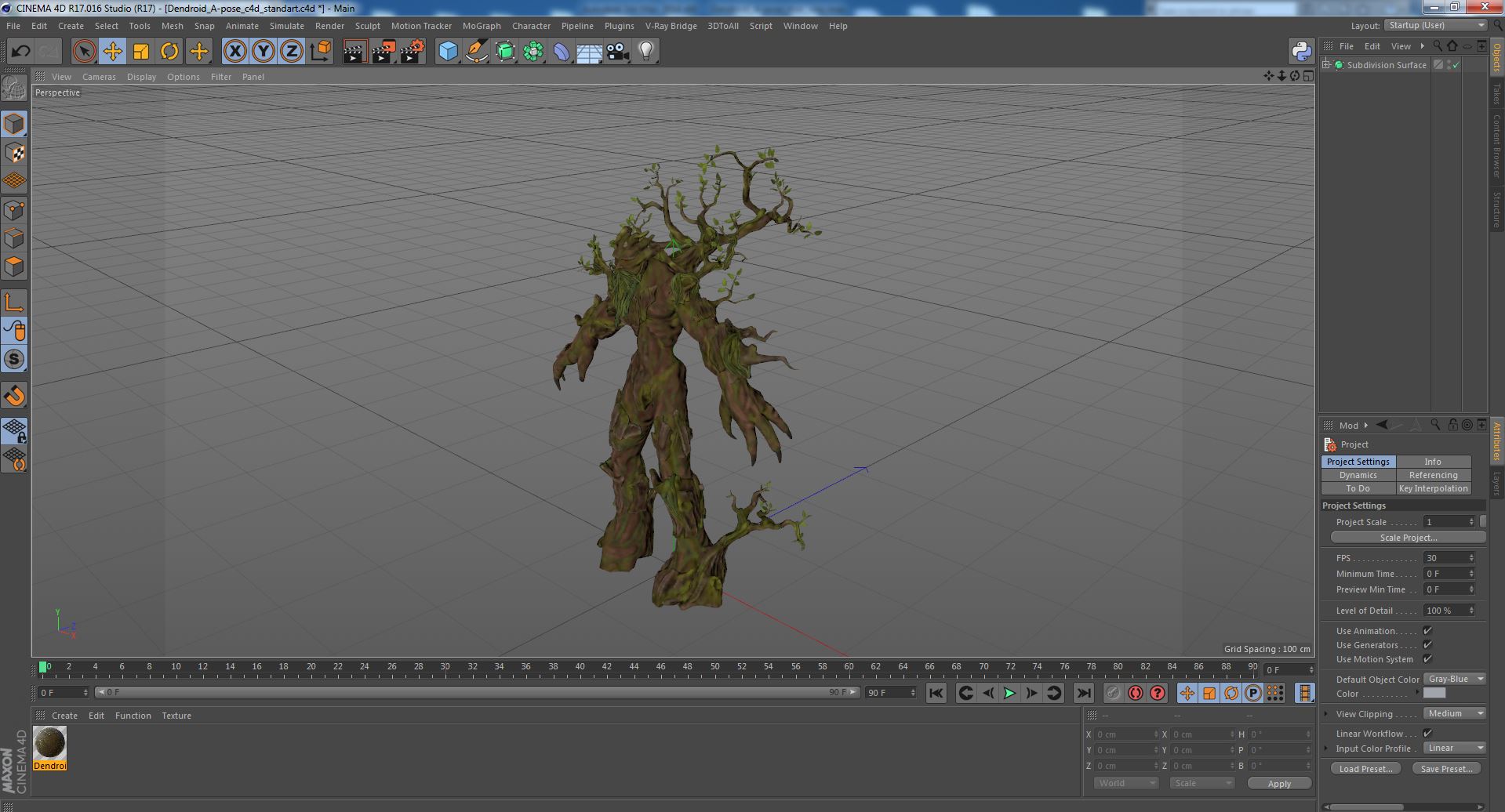Viewport: 1505px width, 812px height.
Task: Open the Input Color Profile dropdown
Action: tap(1455, 749)
